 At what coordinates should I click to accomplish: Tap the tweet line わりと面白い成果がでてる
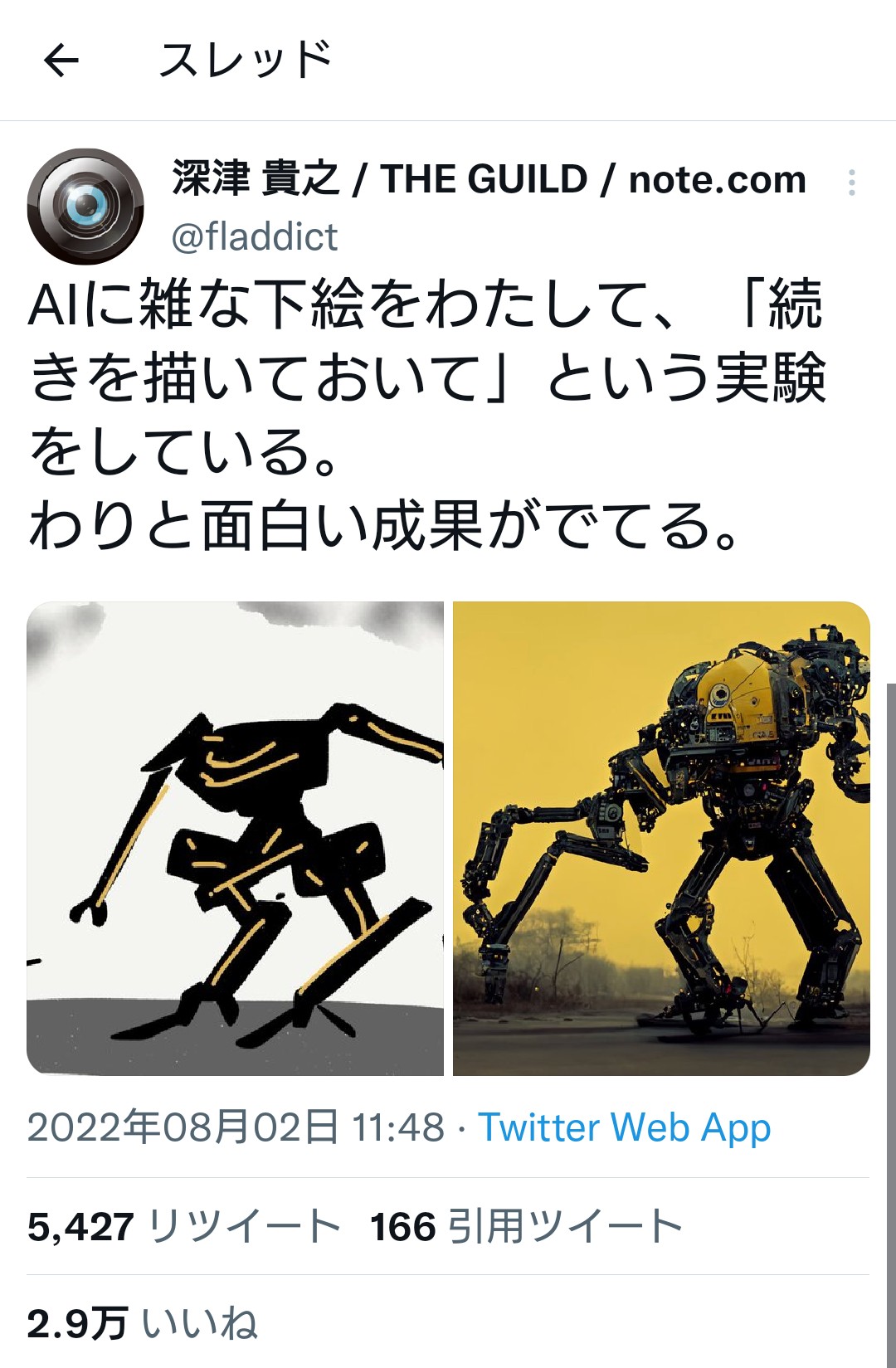pos(383,526)
